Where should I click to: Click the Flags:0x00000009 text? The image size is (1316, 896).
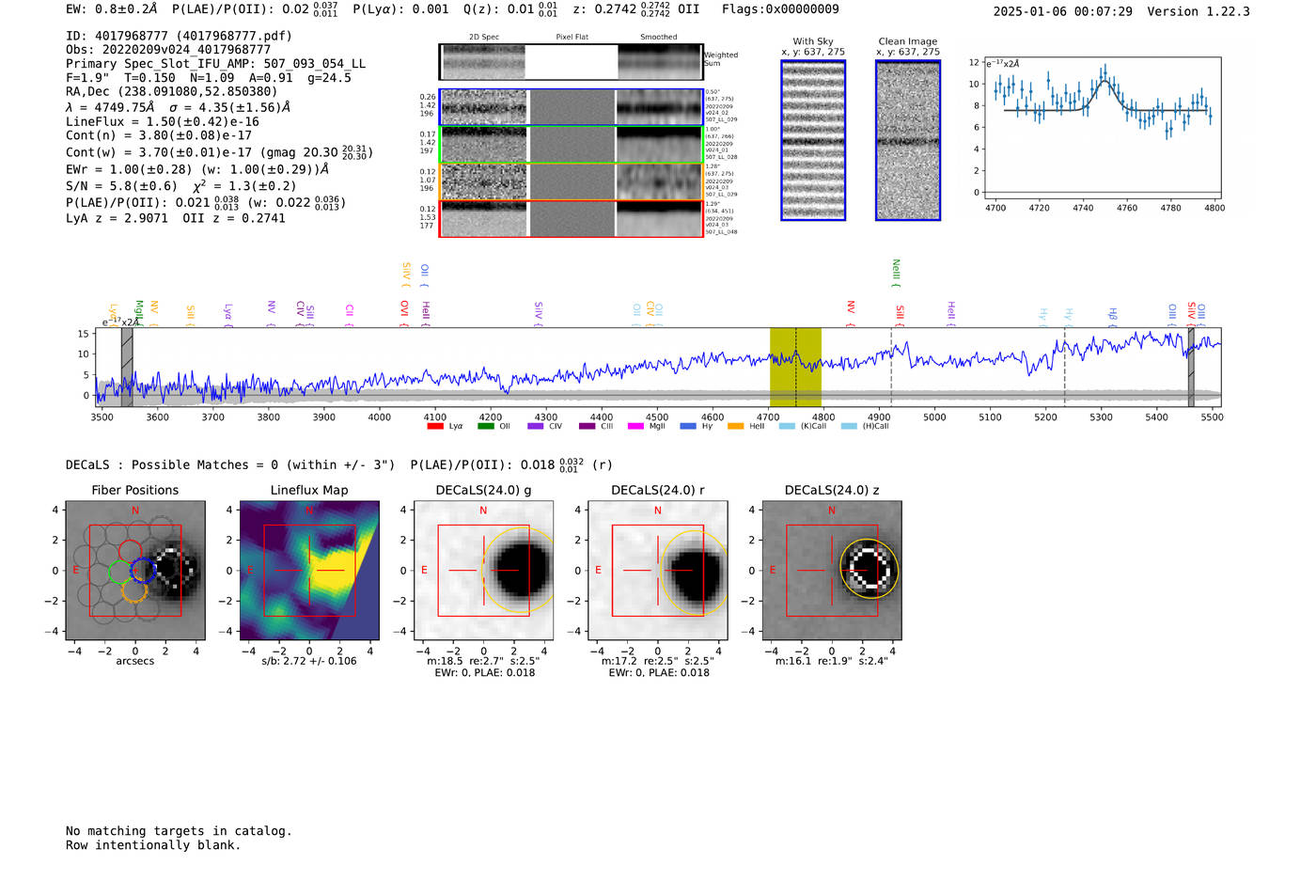click(780, 9)
